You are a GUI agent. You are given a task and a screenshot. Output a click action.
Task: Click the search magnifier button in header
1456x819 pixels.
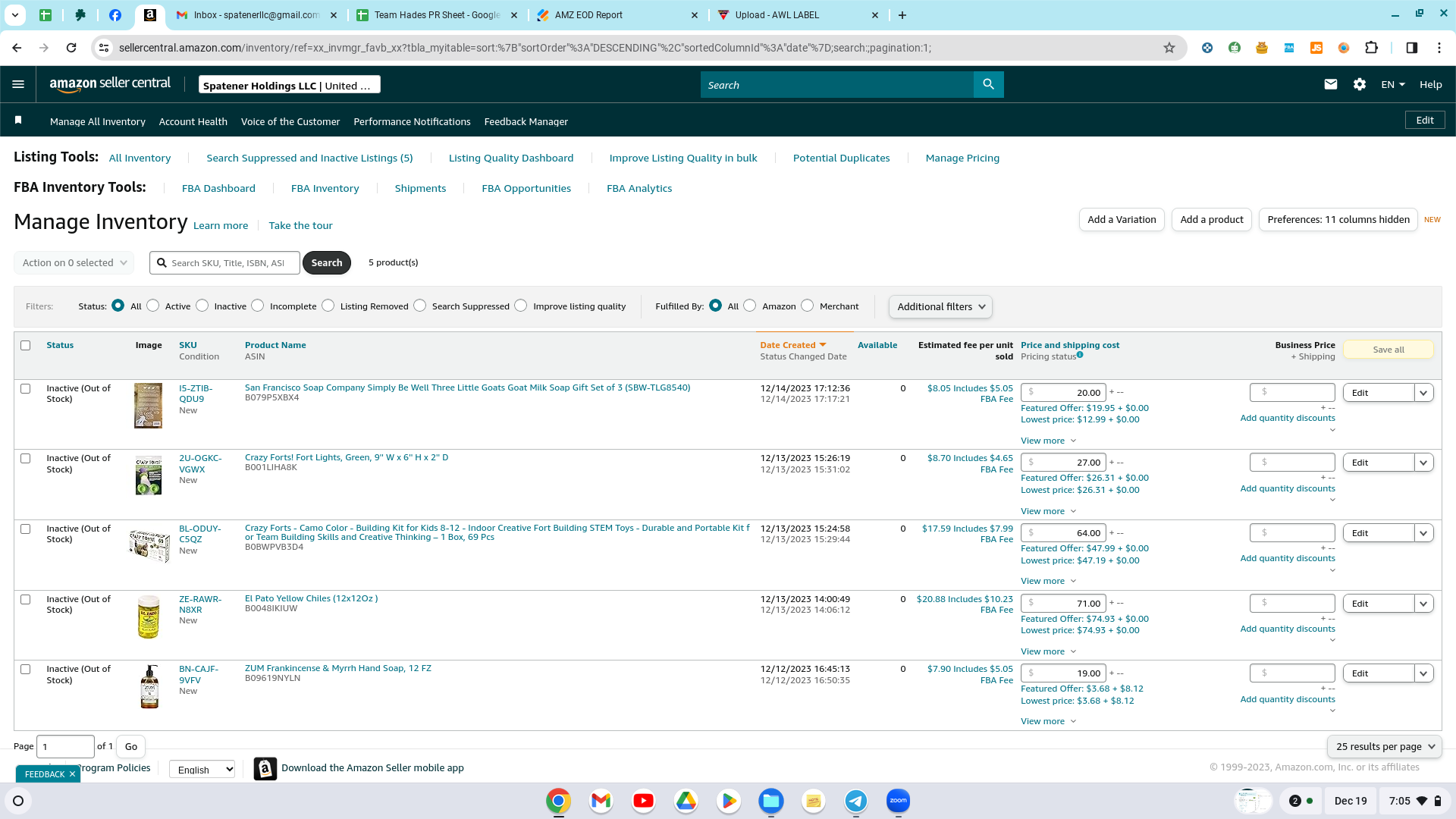(988, 84)
